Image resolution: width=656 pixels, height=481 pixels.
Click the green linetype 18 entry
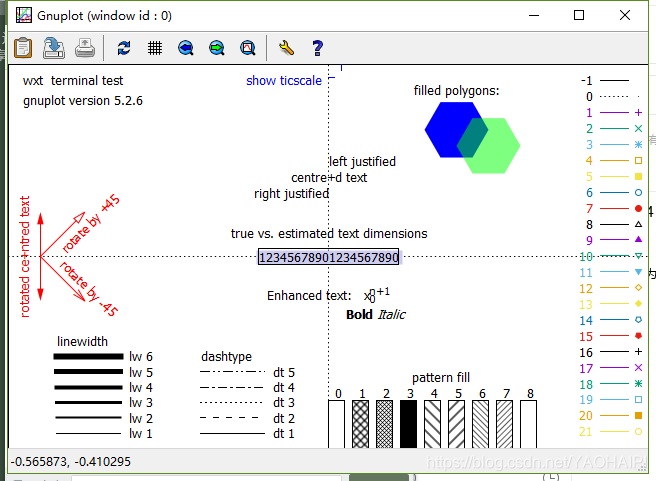coord(611,384)
